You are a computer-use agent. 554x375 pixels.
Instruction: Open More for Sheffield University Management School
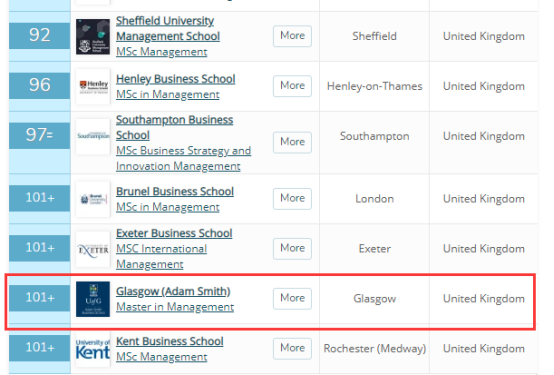tap(292, 36)
